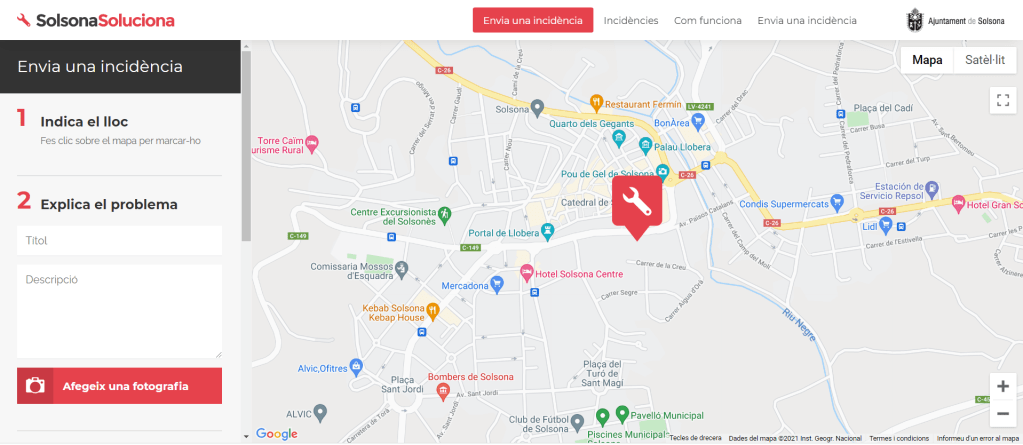The height and width of the screenshot is (445, 1023).
Task: Click the sidebar scroll down arrow
Action: tap(246, 436)
